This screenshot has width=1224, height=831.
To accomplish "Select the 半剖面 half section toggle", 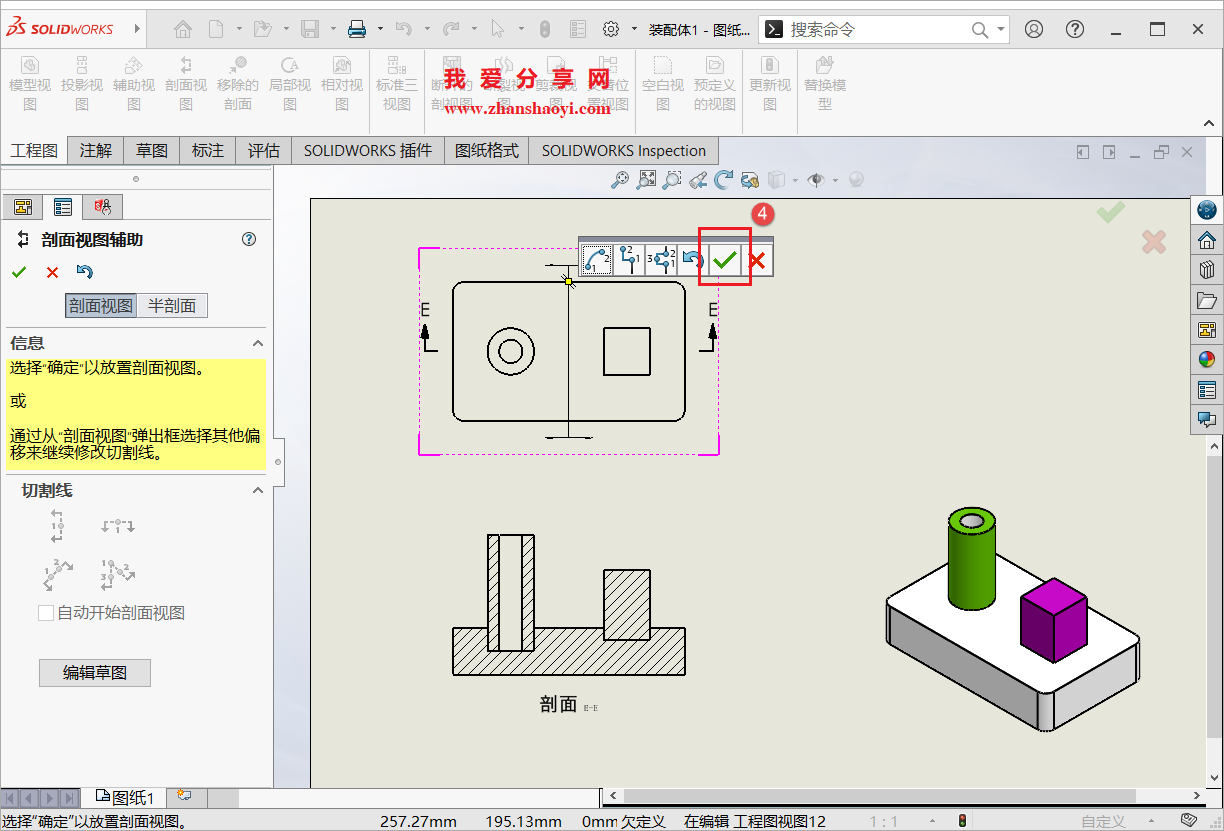I will [172, 306].
